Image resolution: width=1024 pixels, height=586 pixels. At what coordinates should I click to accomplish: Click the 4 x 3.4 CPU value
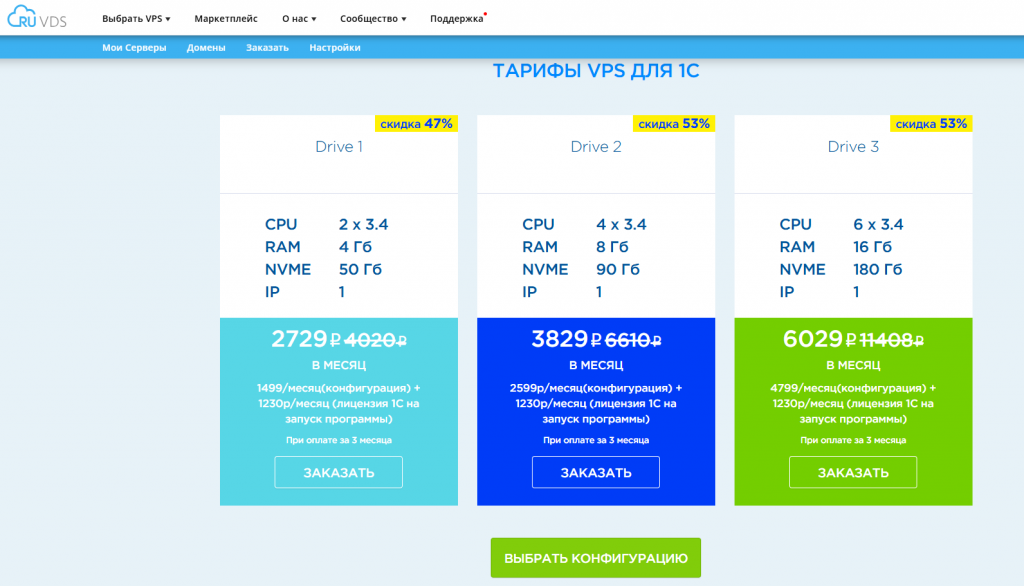coord(621,225)
